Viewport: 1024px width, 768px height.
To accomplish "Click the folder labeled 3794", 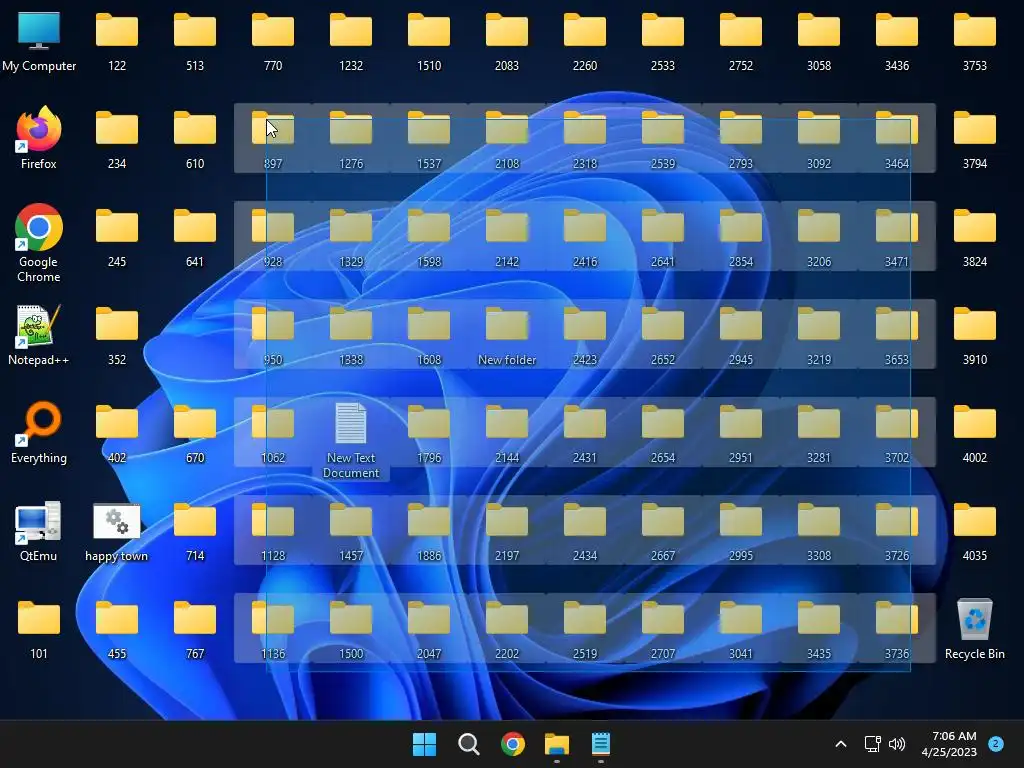I will tap(974, 138).
